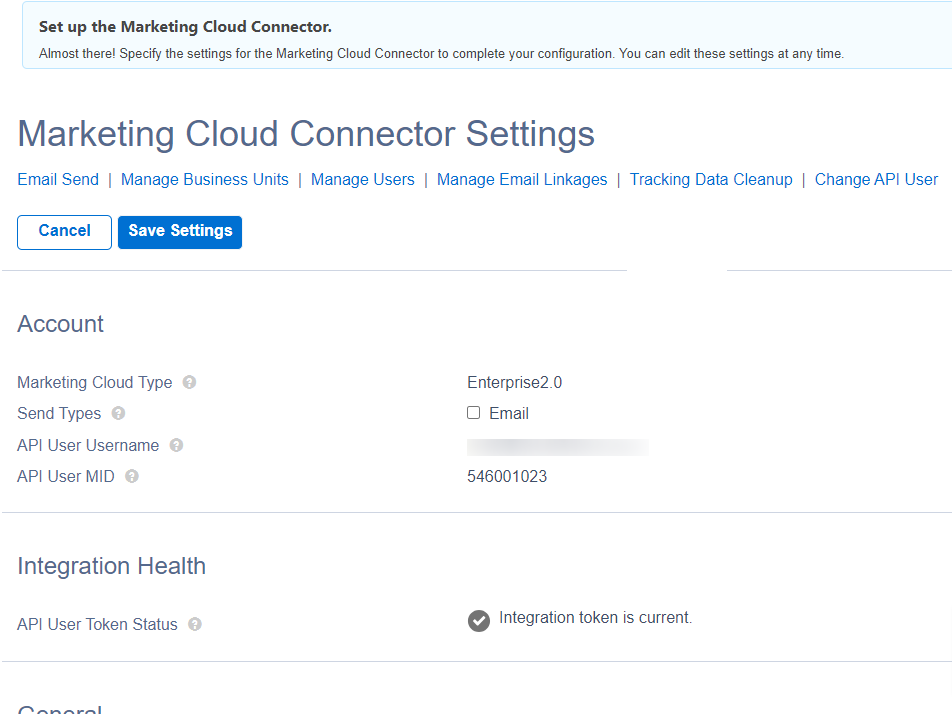This screenshot has height=714, width=952.
Task: Select Email Send from the navigation row
Action: tap(57, 180)
